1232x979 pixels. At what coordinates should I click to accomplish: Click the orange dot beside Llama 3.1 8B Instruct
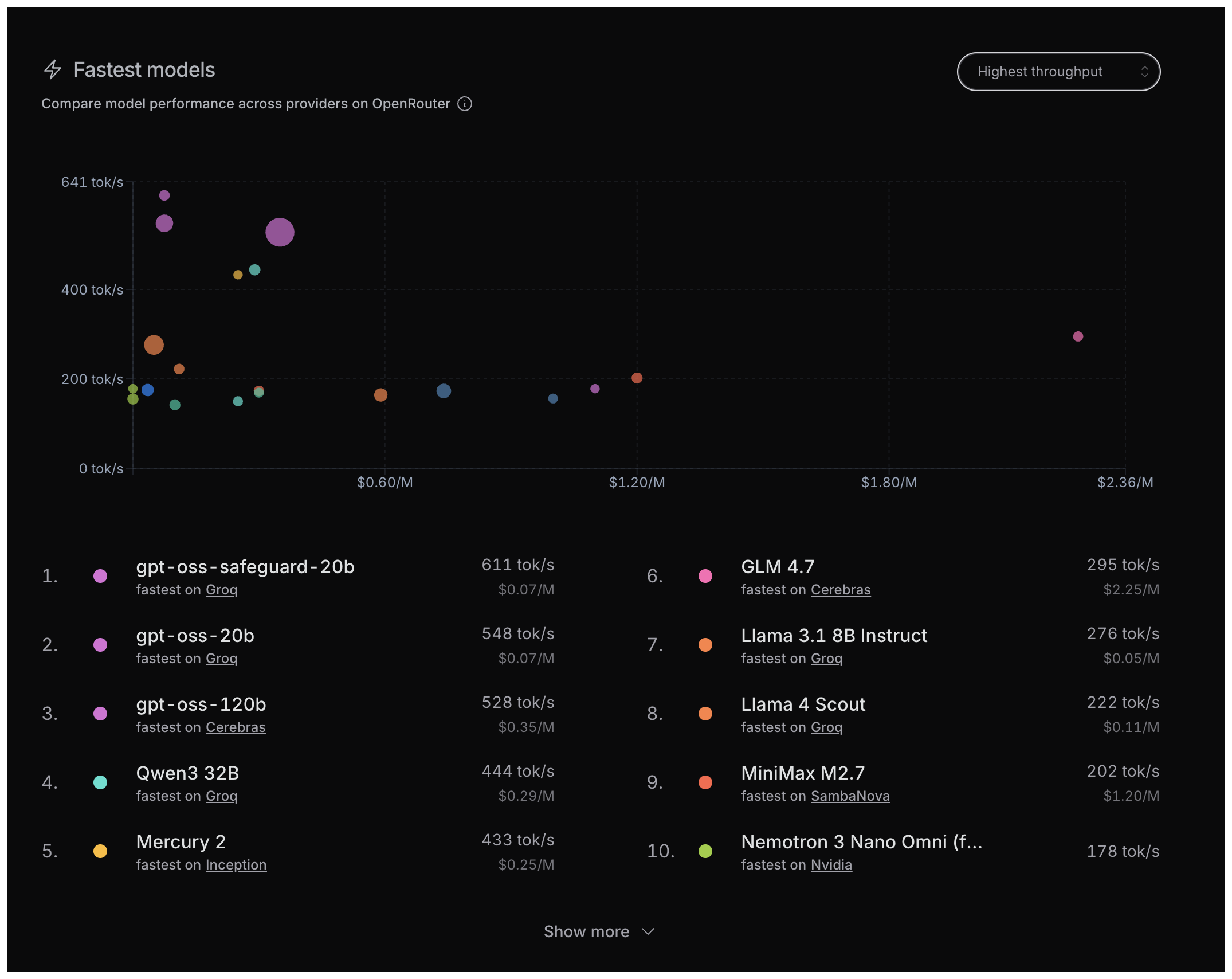[x=705, y=645]
